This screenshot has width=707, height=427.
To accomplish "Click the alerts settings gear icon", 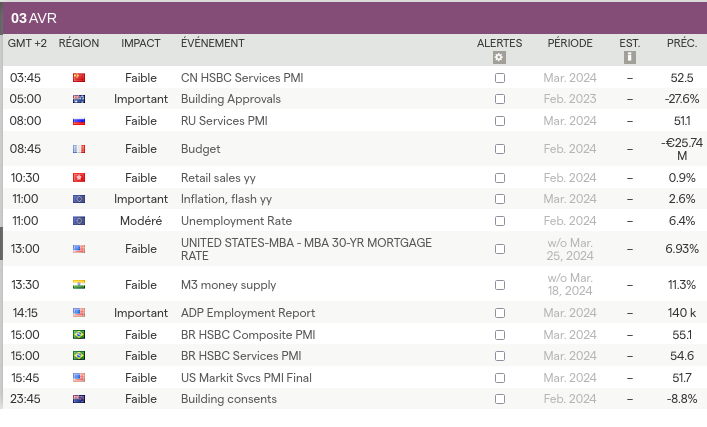I will [499, 58].
